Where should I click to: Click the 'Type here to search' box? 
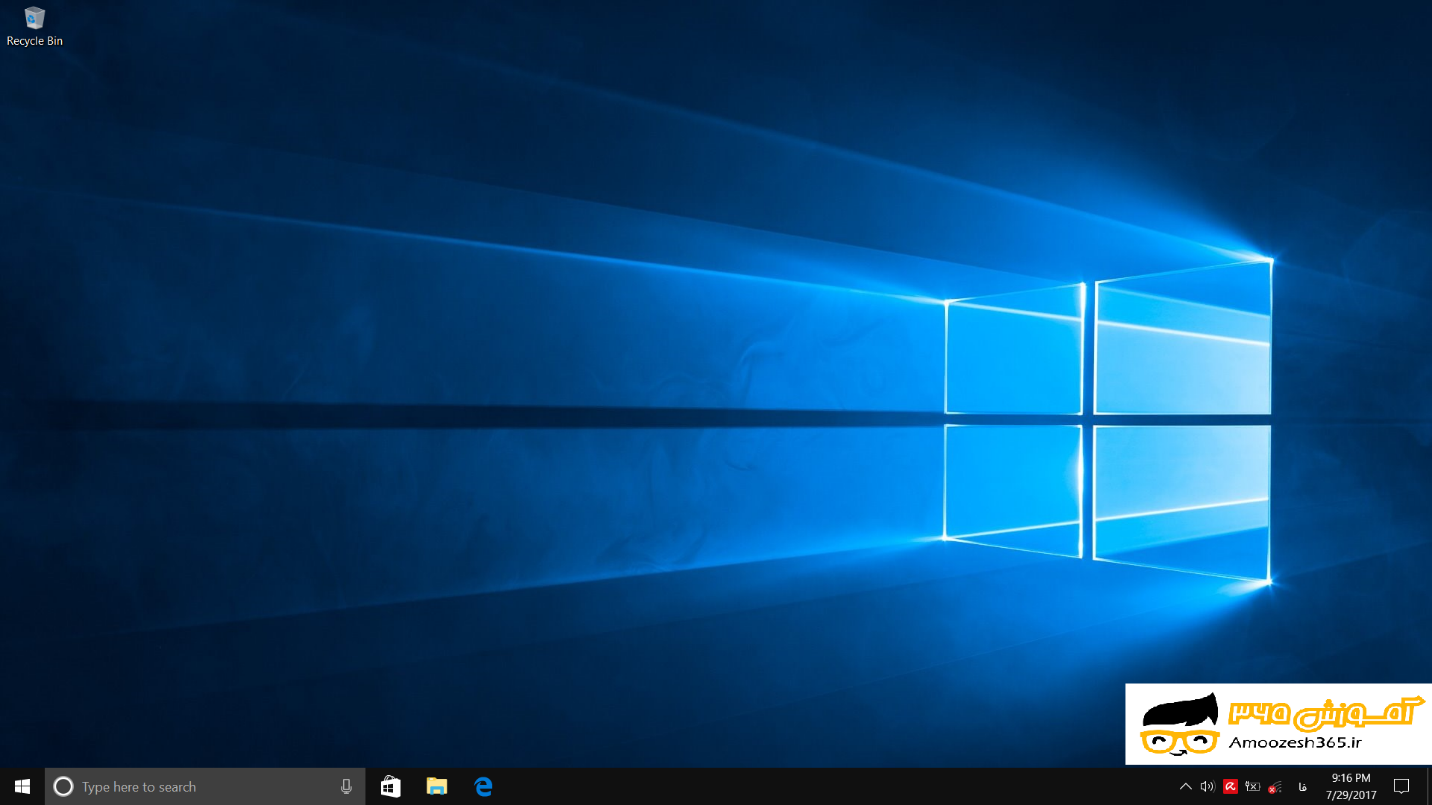205,787
